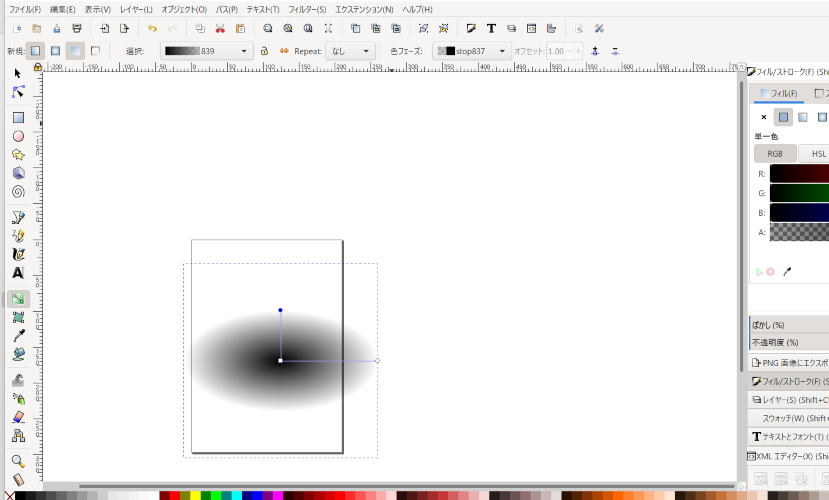Toggle linear gradient creation mode
Image resolution: width=829 pixels, height=500 pixels.
(35, 51)
